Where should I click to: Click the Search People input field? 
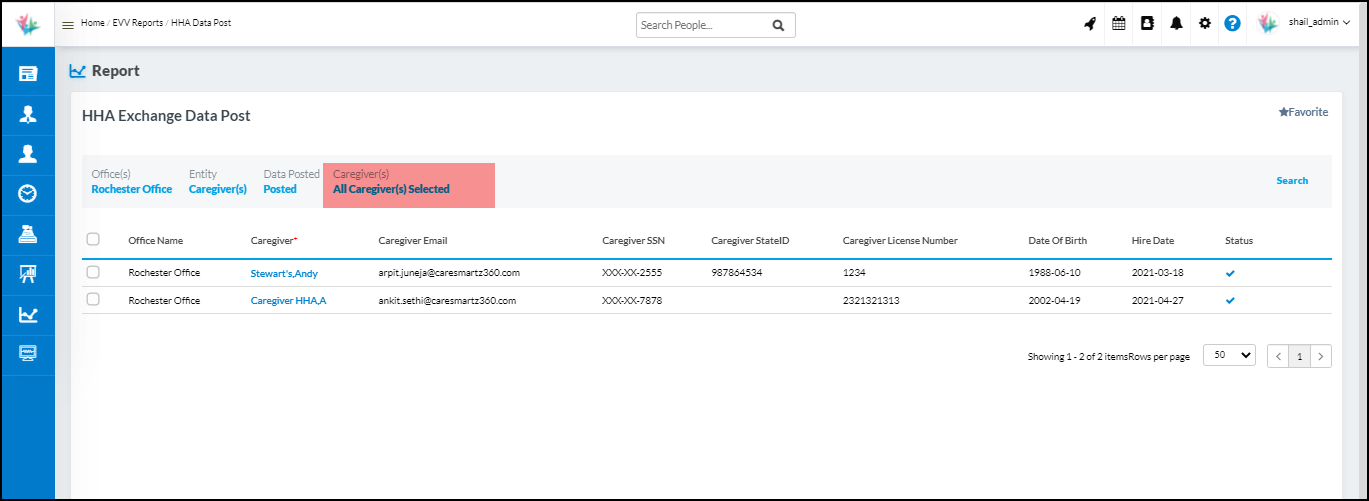[x=702, y=26]
